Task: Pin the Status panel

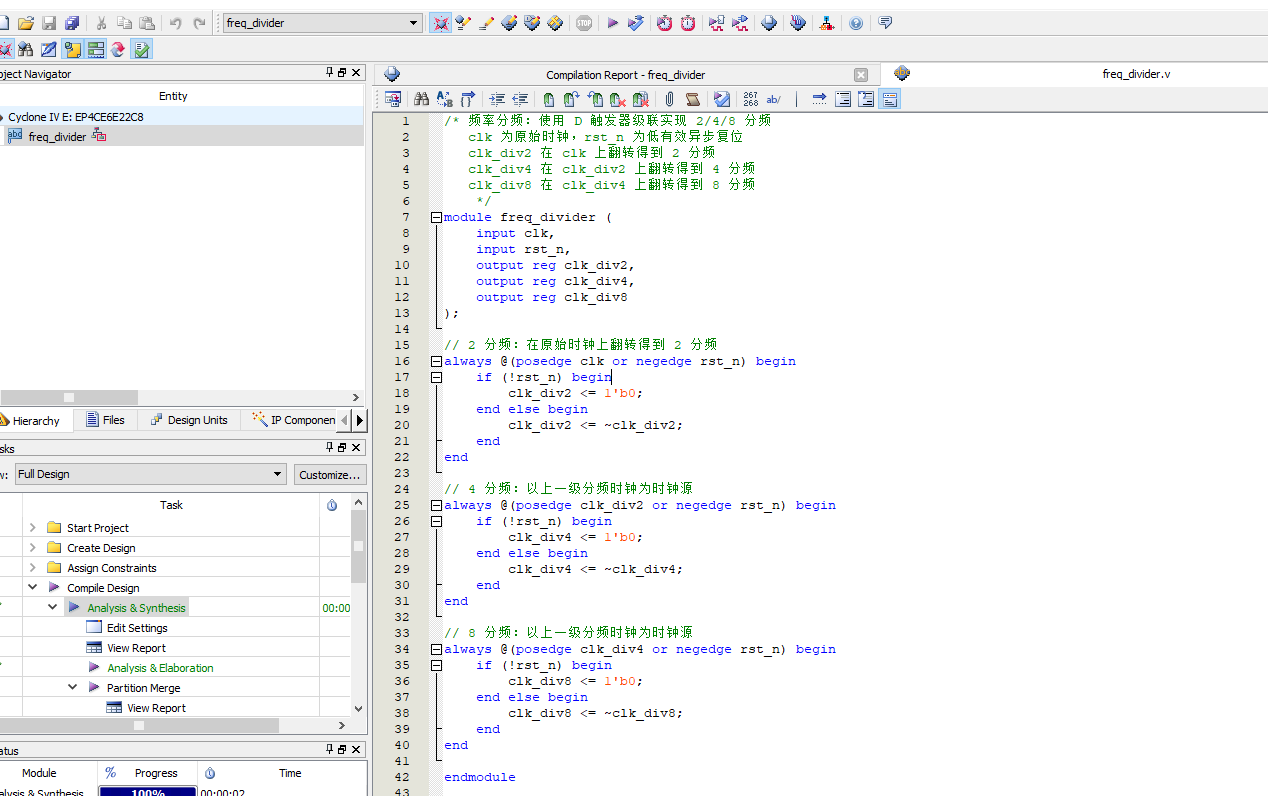Action: pos(330,750)
